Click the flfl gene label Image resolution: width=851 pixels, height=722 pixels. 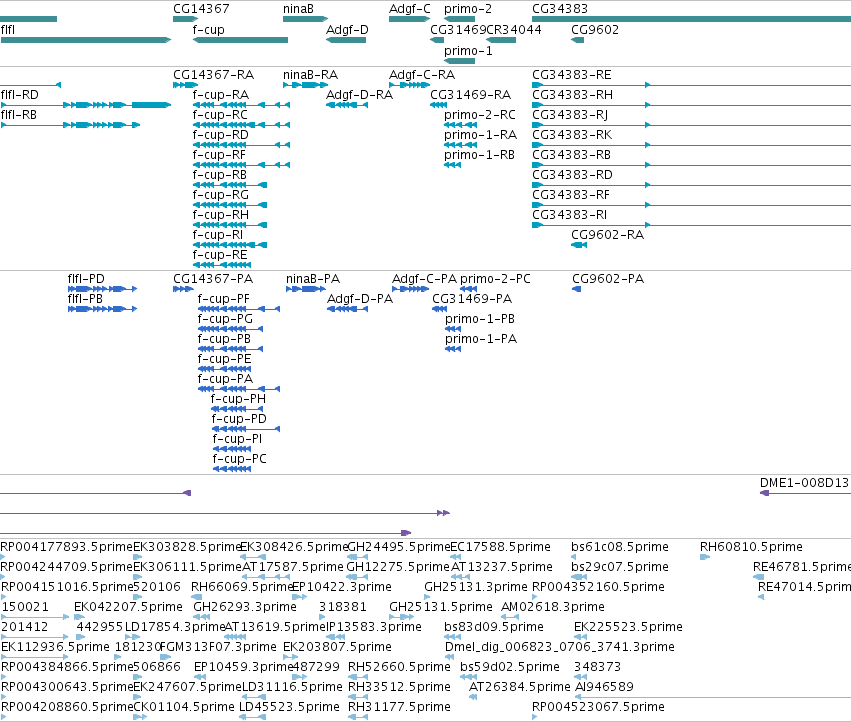[x=8, y=29]
